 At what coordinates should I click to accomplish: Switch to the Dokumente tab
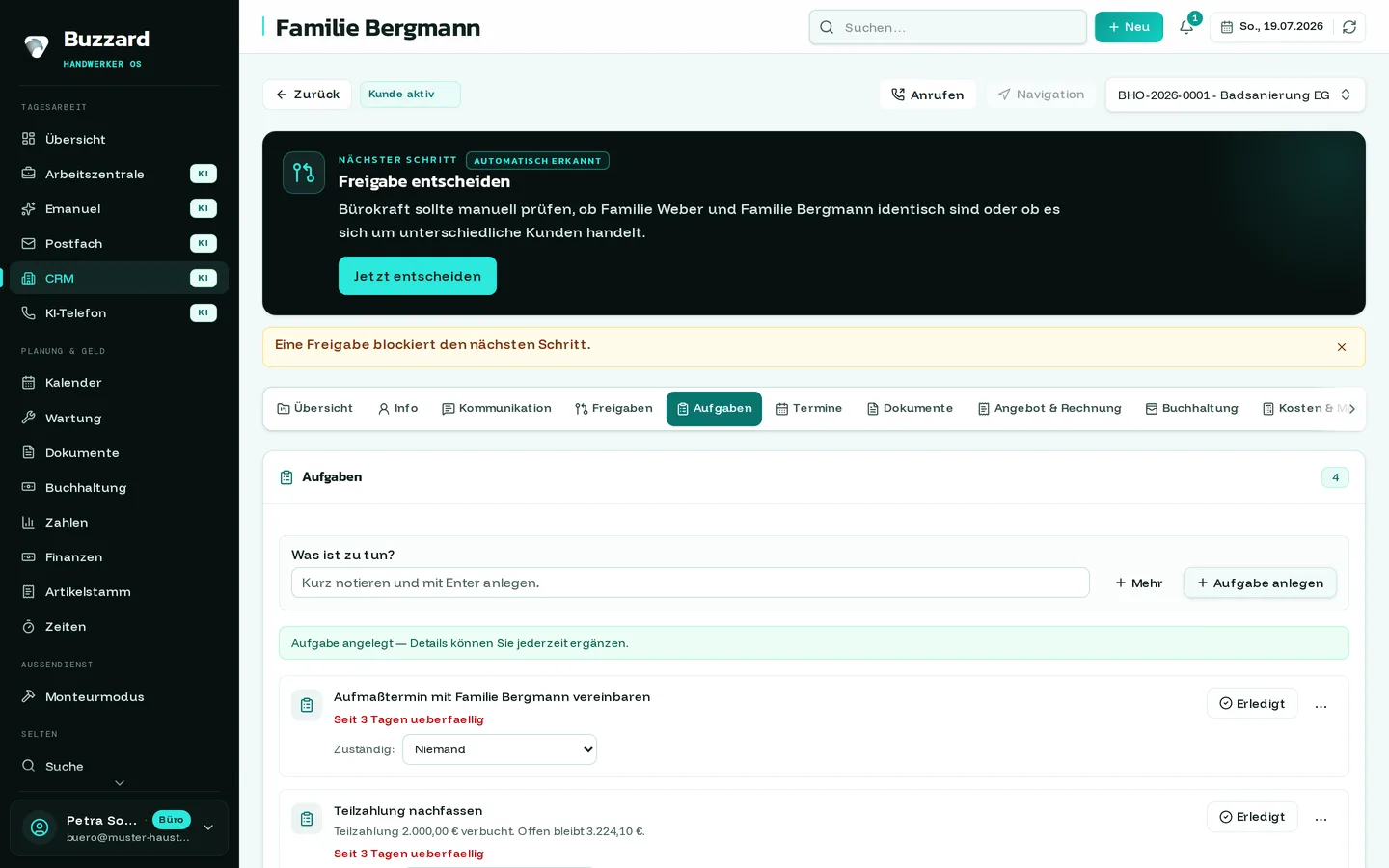[x=910, y=409]
